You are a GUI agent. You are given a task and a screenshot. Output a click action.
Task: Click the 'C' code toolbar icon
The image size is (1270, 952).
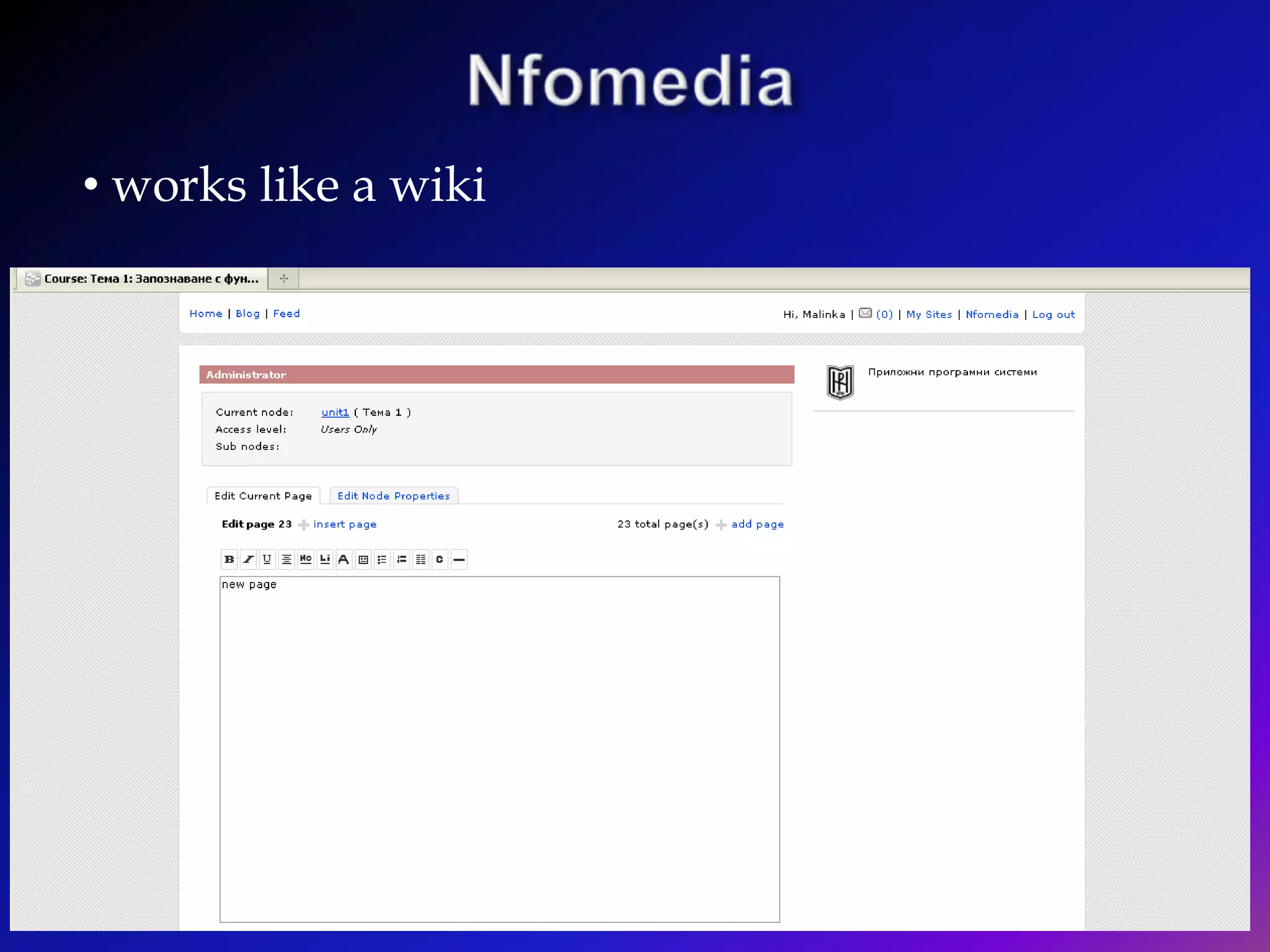point(440,559)
